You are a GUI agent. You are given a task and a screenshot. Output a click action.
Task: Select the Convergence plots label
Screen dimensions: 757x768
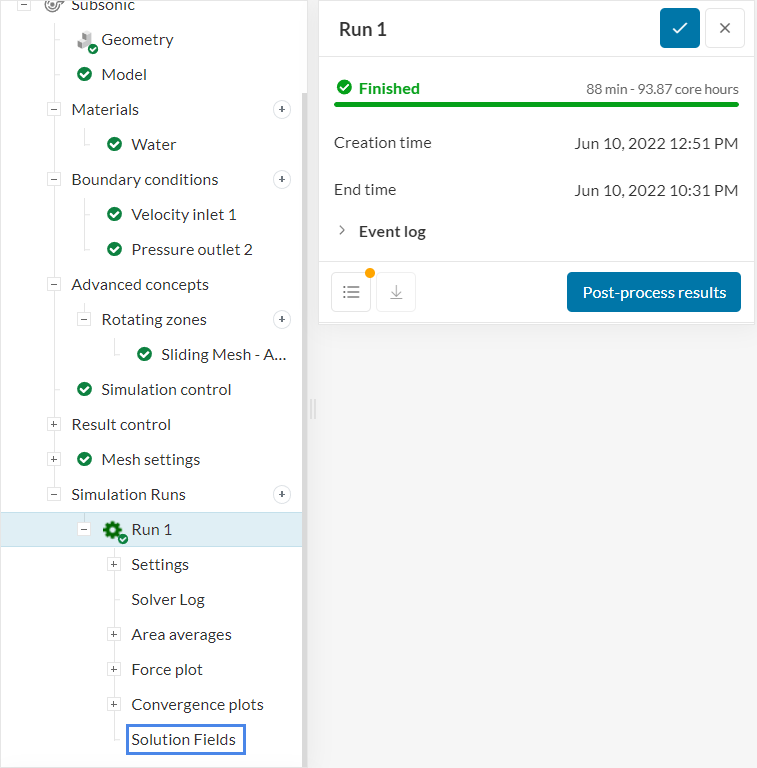coord(197,704)
